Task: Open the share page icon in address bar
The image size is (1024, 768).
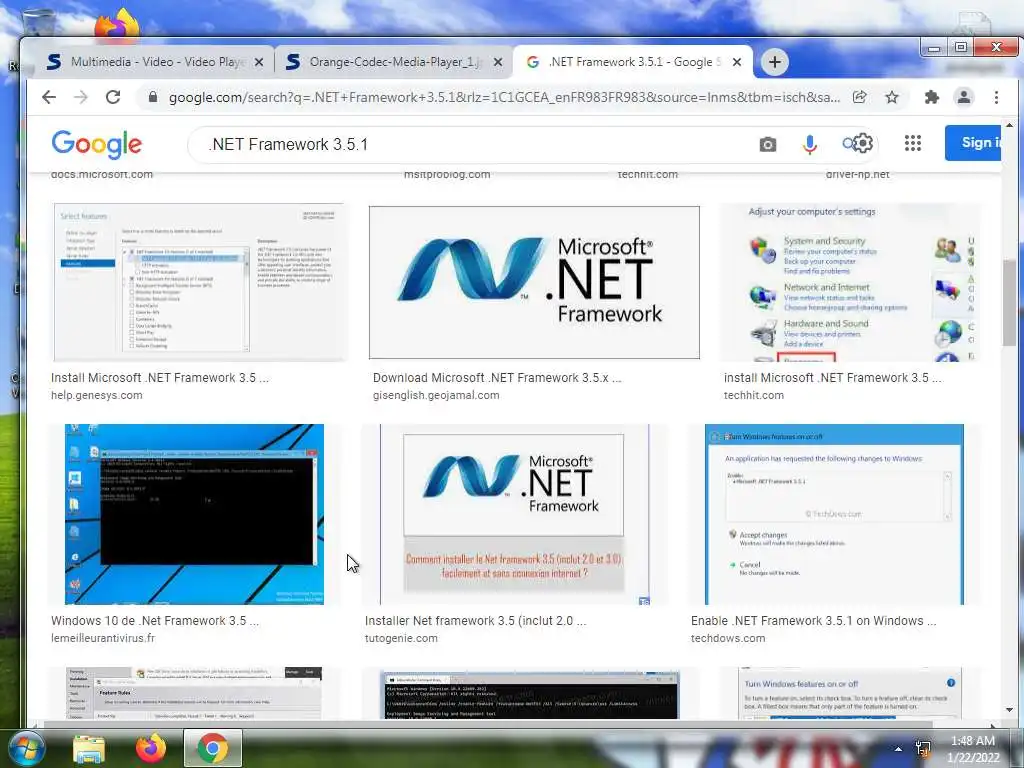Action: [859, 97]
